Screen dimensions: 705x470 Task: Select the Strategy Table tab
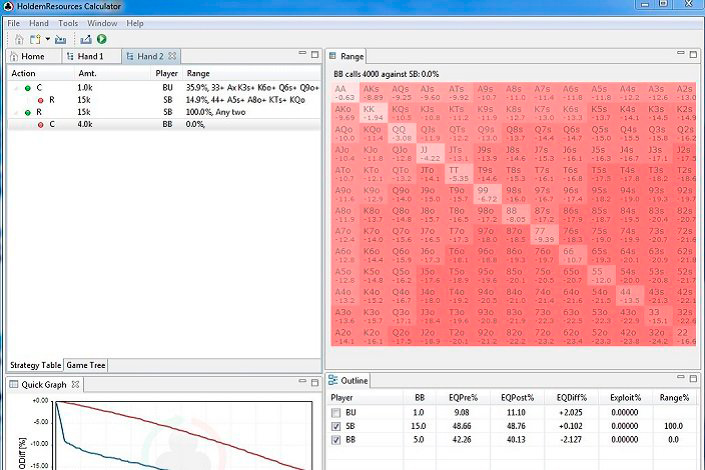coord(35,366)
